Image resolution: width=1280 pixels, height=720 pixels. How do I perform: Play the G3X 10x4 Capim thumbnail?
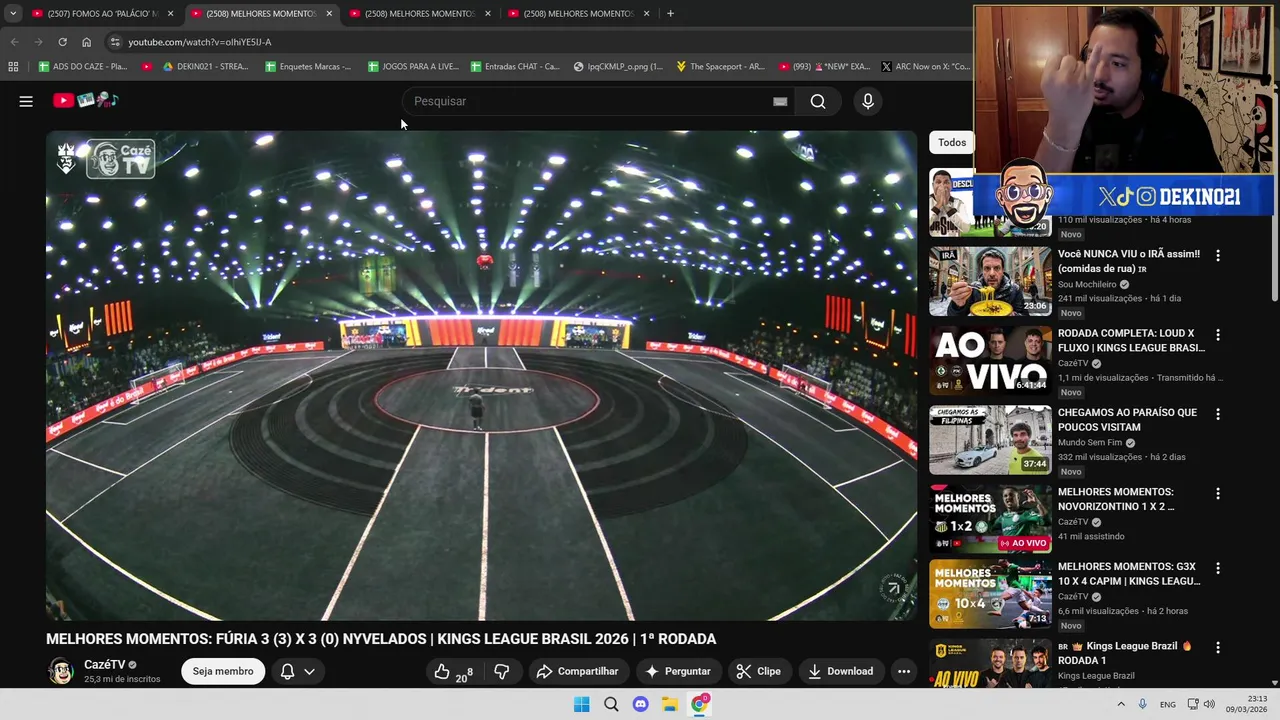point(990,594)
